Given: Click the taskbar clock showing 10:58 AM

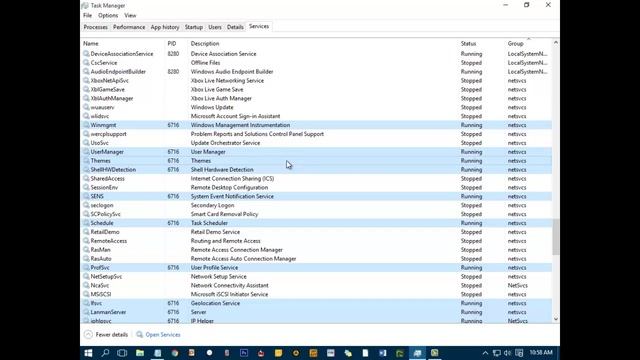Looking at the screenshot, I should (541, 353).
